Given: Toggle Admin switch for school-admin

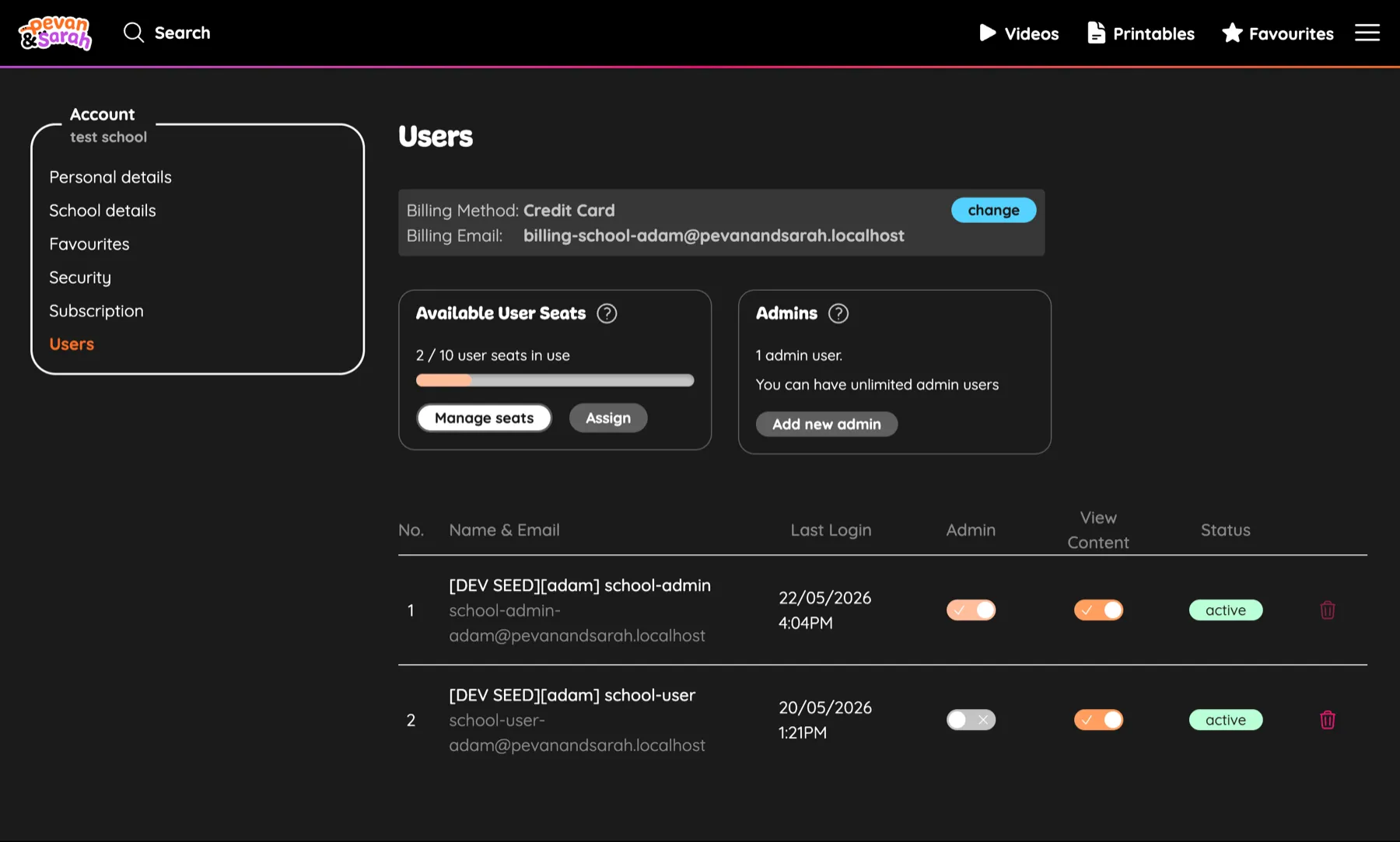Looking at the screenshot, I should pyautogui.click(x=971, y=610).
